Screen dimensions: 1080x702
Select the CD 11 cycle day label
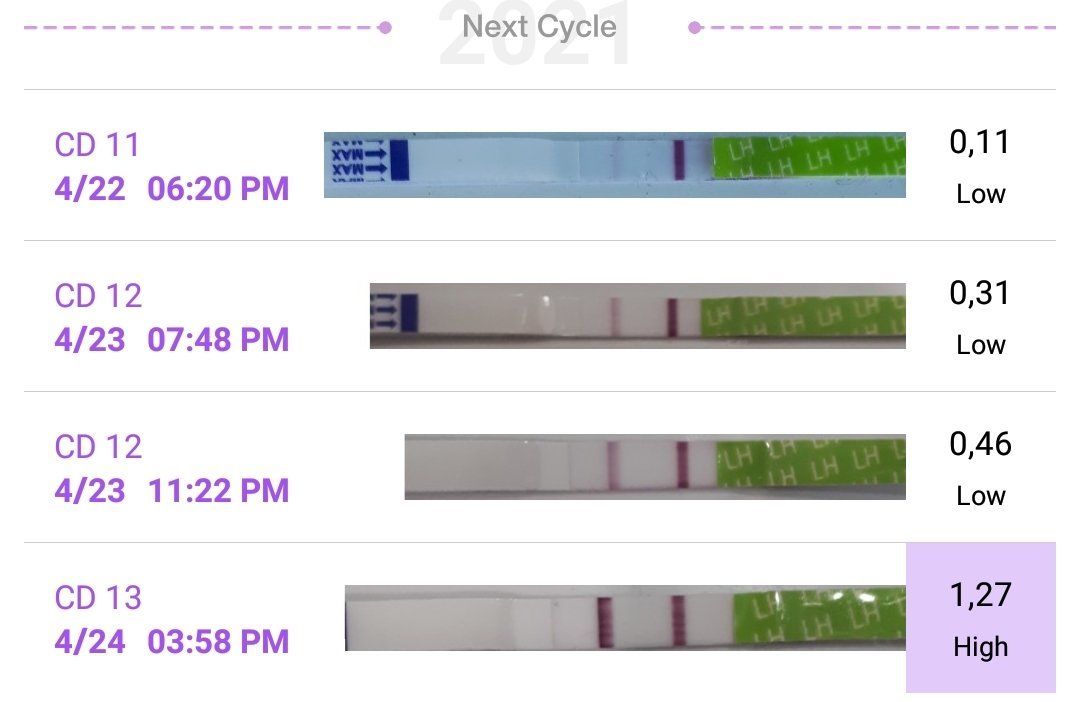coord(98,145)
